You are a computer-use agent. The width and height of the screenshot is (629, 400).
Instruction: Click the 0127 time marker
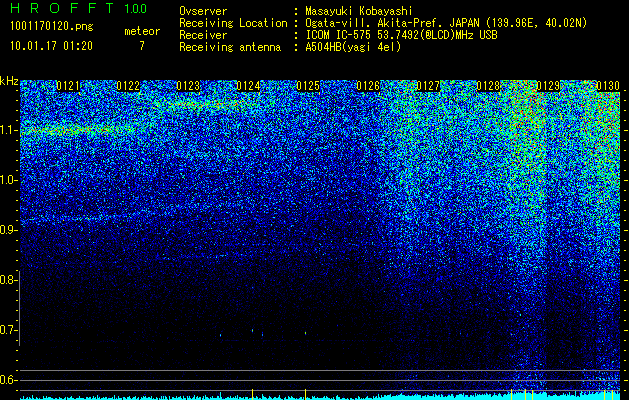tap(428, 86)
